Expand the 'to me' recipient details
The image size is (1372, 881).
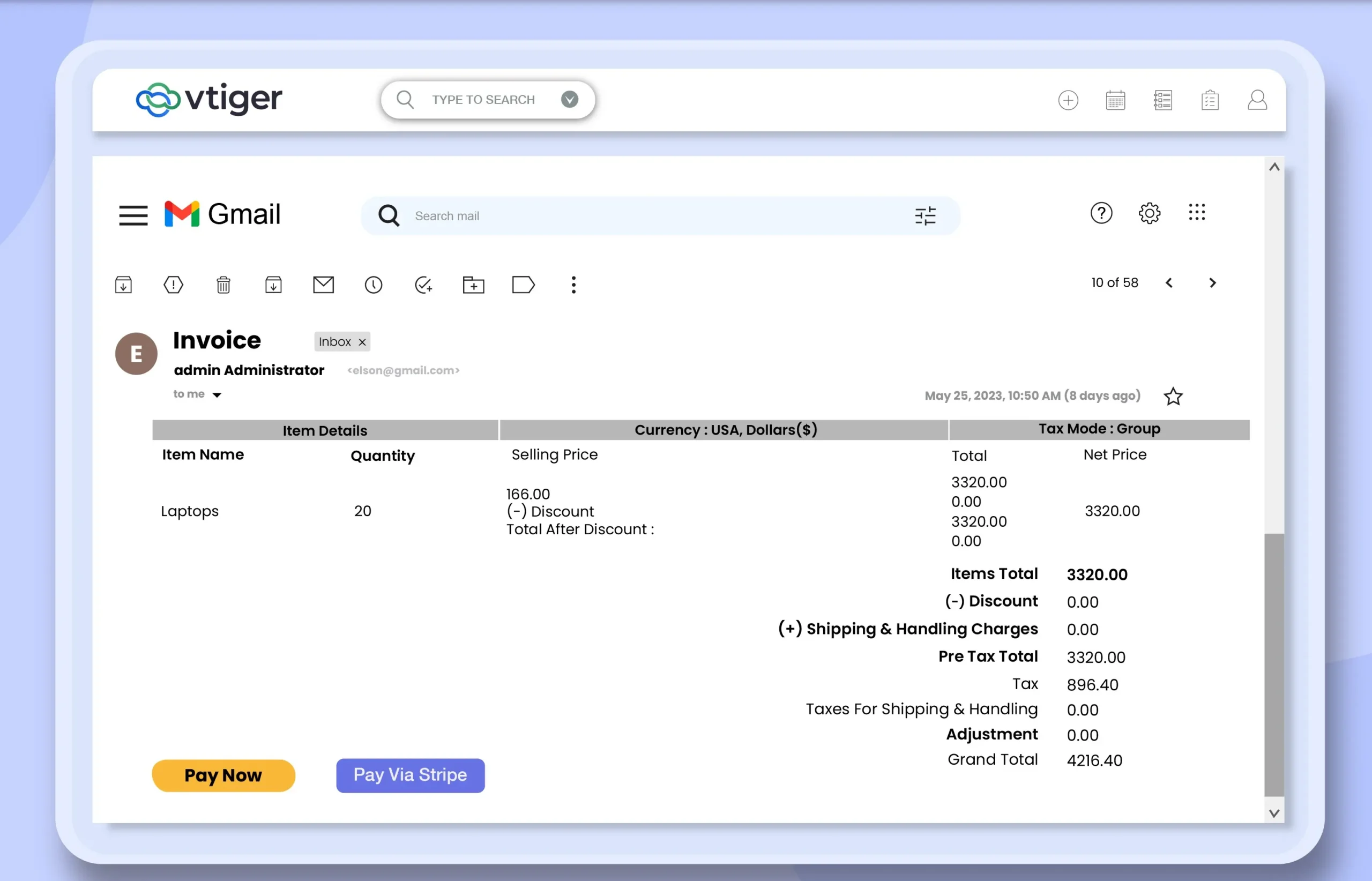click(x=217, y=395)
